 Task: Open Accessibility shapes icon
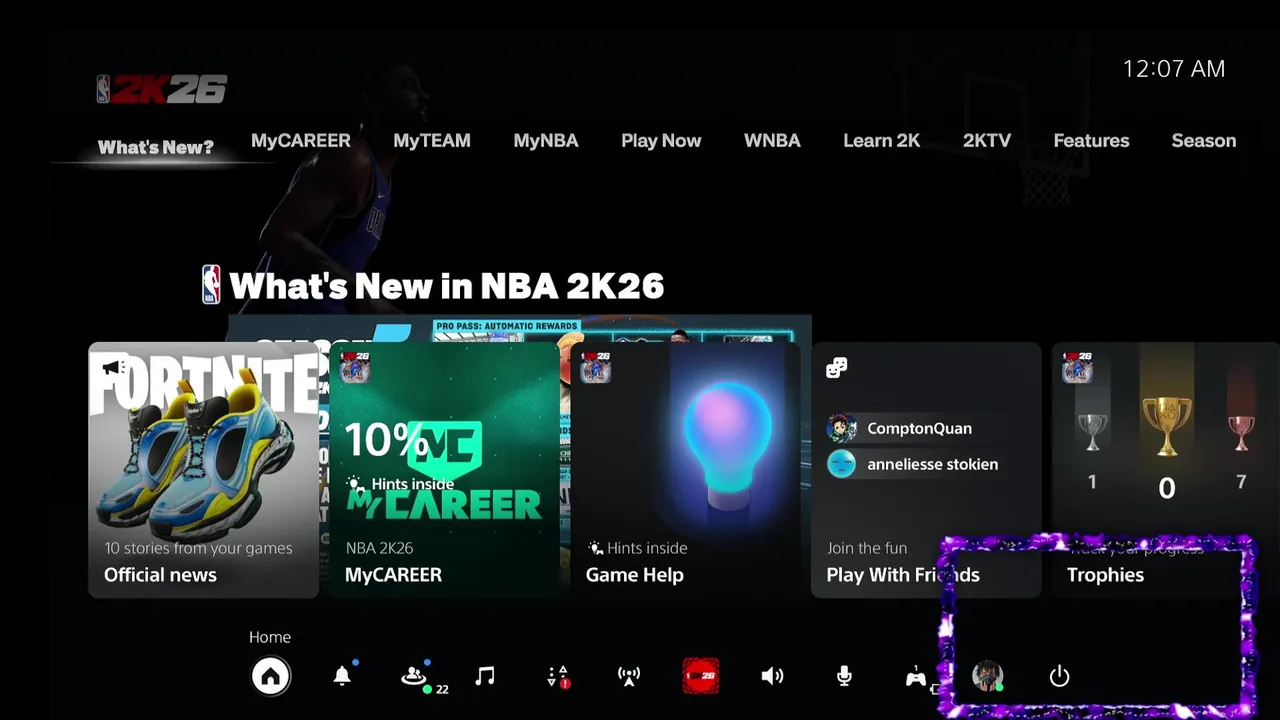pyautogui.click(x=558, y=677)
